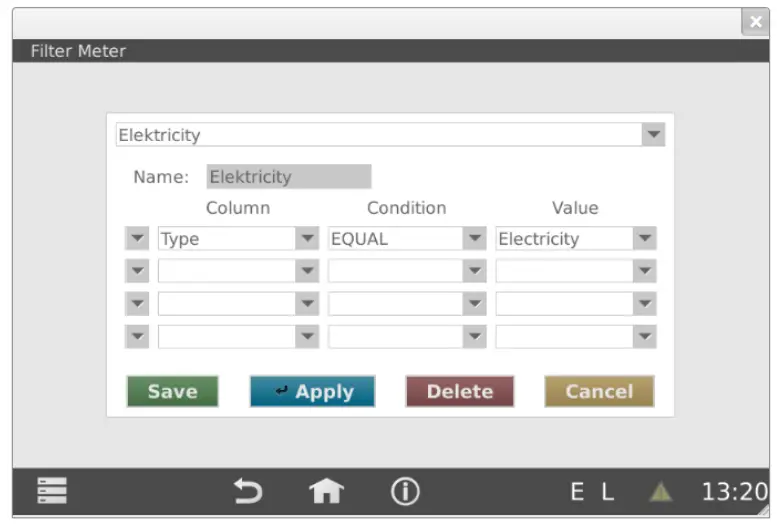Image resolution: width=777 pixels, height=524 pixels.
Task: Click the L status indicator
Action: click(x=608, y=492)
